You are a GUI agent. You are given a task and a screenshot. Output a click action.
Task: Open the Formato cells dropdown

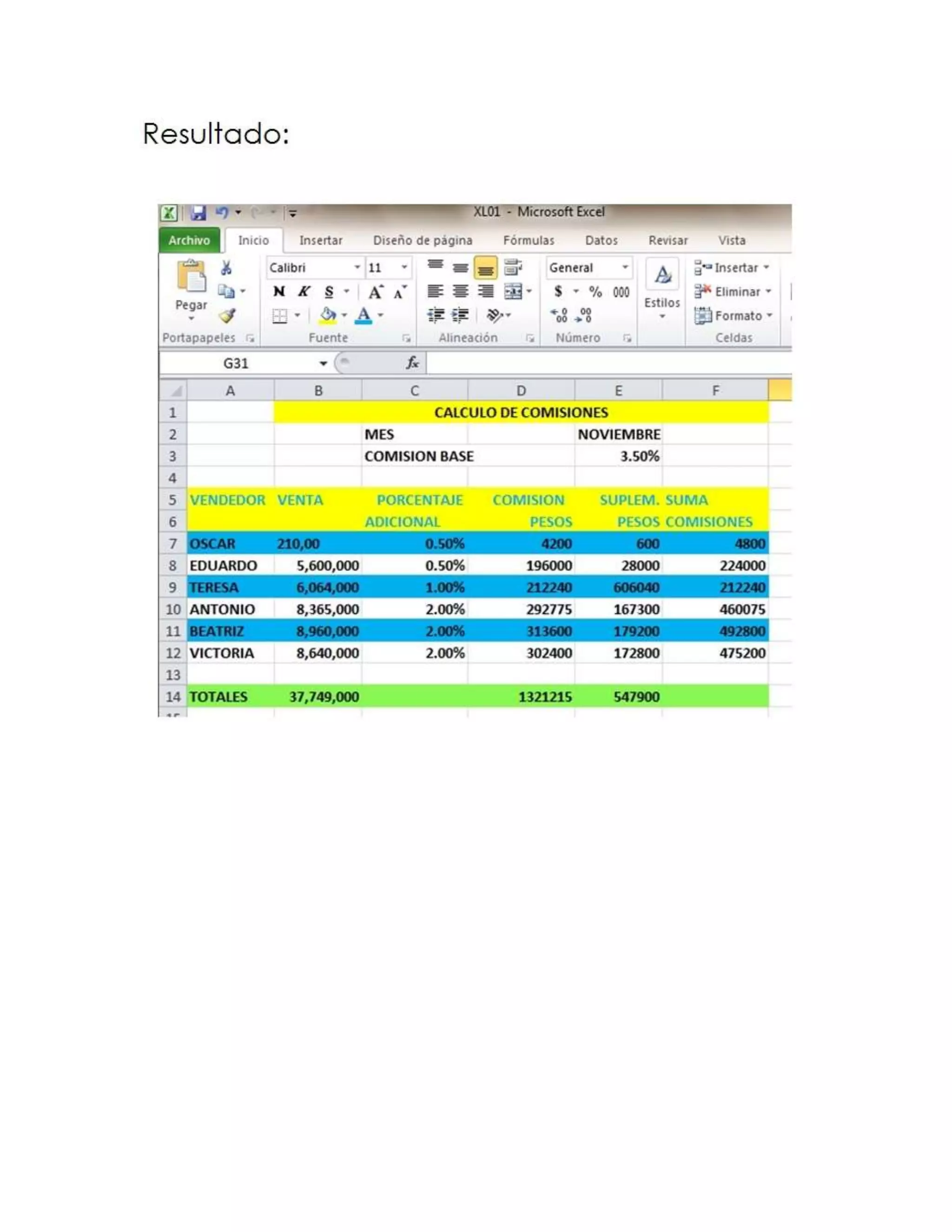click(734, 315)
